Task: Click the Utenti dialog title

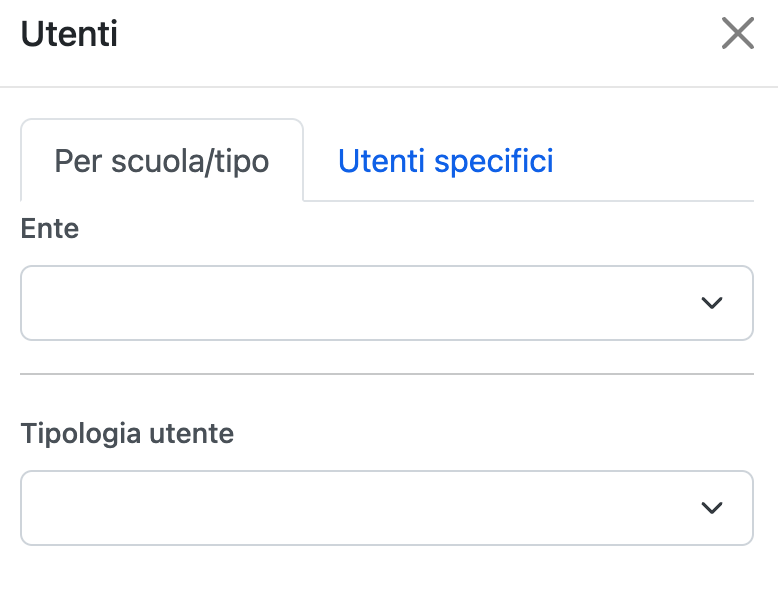Action: pos(70,35)
